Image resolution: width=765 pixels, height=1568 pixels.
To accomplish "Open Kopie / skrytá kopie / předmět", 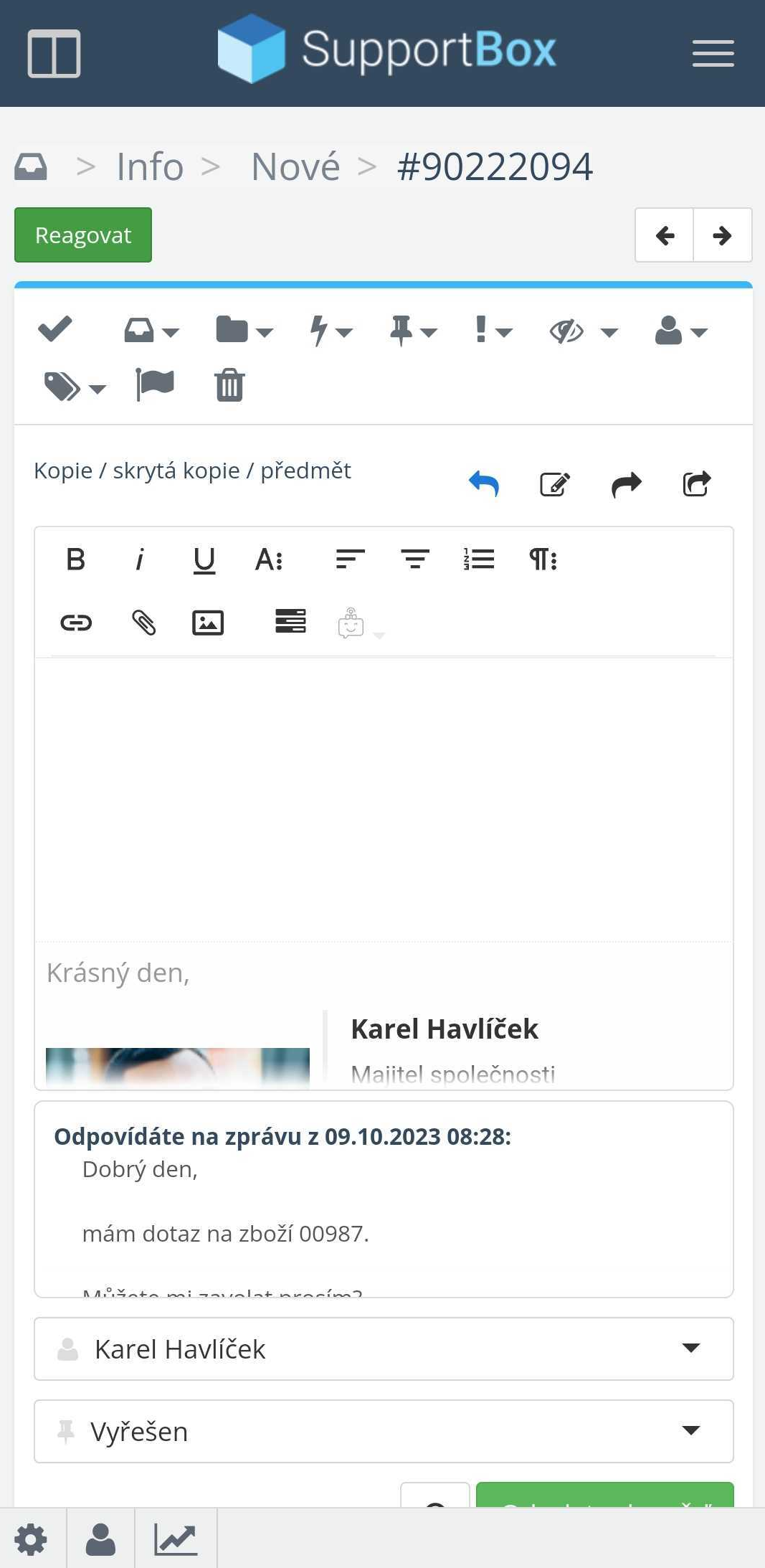I will coord(192,471).
